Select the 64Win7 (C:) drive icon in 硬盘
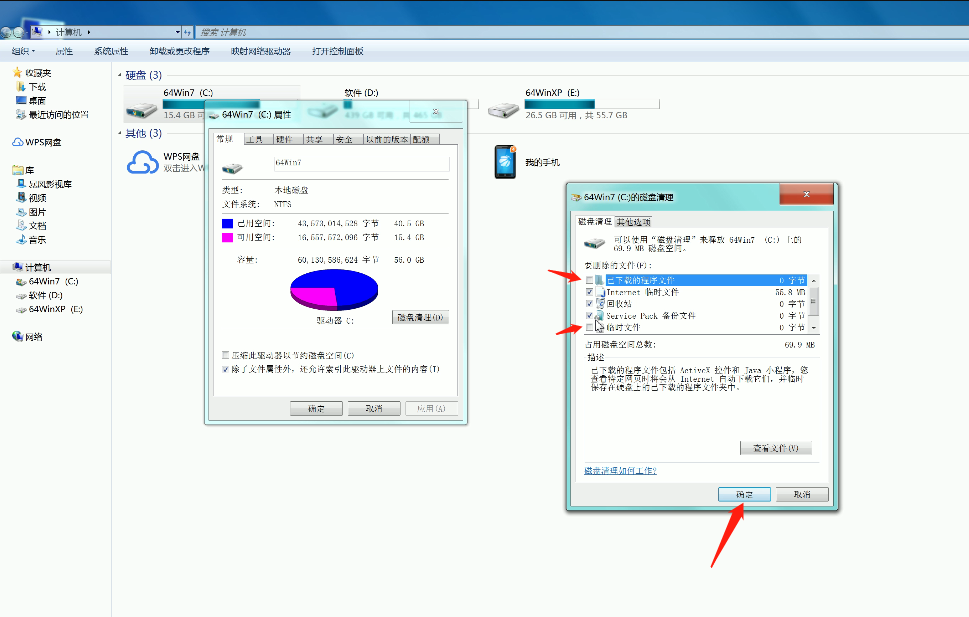This screenshot has height=617, width=969. 142,111
